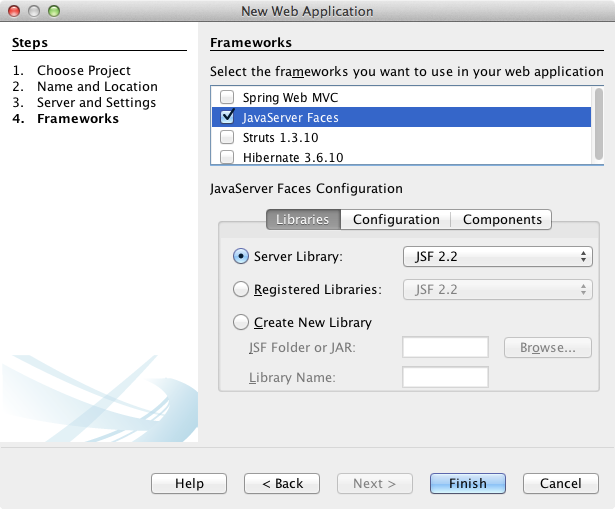615x509 pixels.
Task: Expand the Registered Libraries dropdown
Action: [x=497, y=290]
